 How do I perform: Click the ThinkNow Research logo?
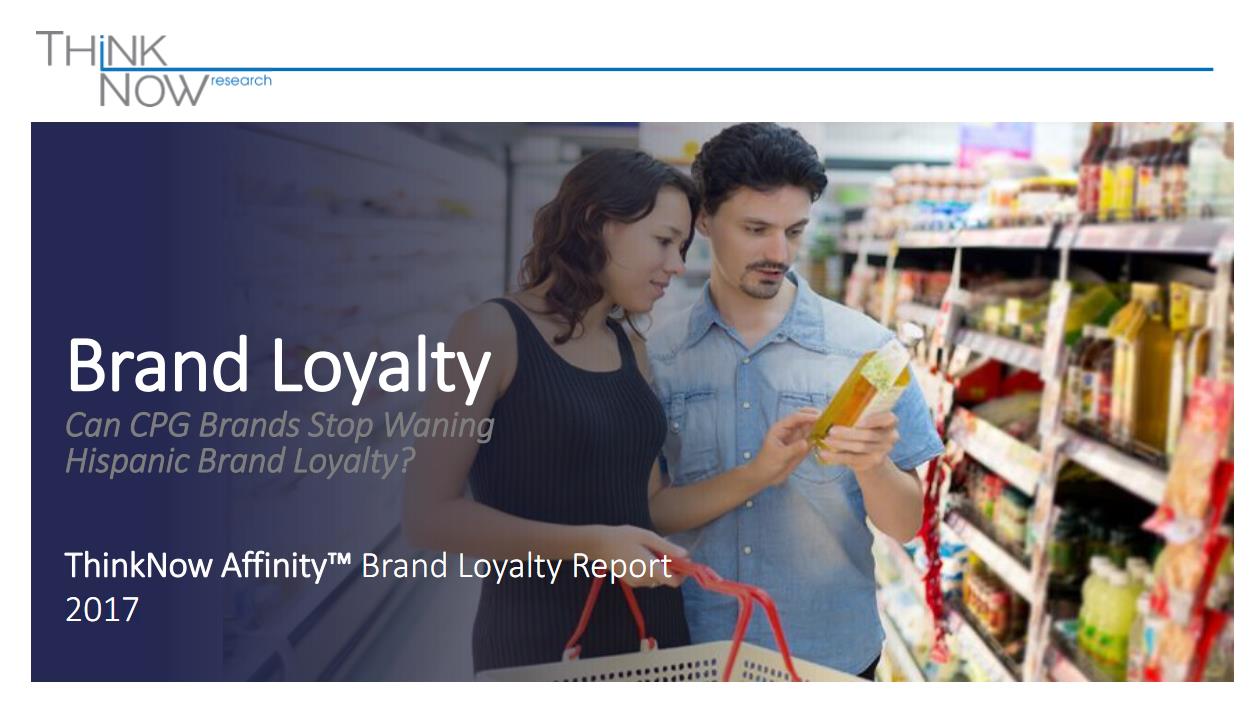153,68
